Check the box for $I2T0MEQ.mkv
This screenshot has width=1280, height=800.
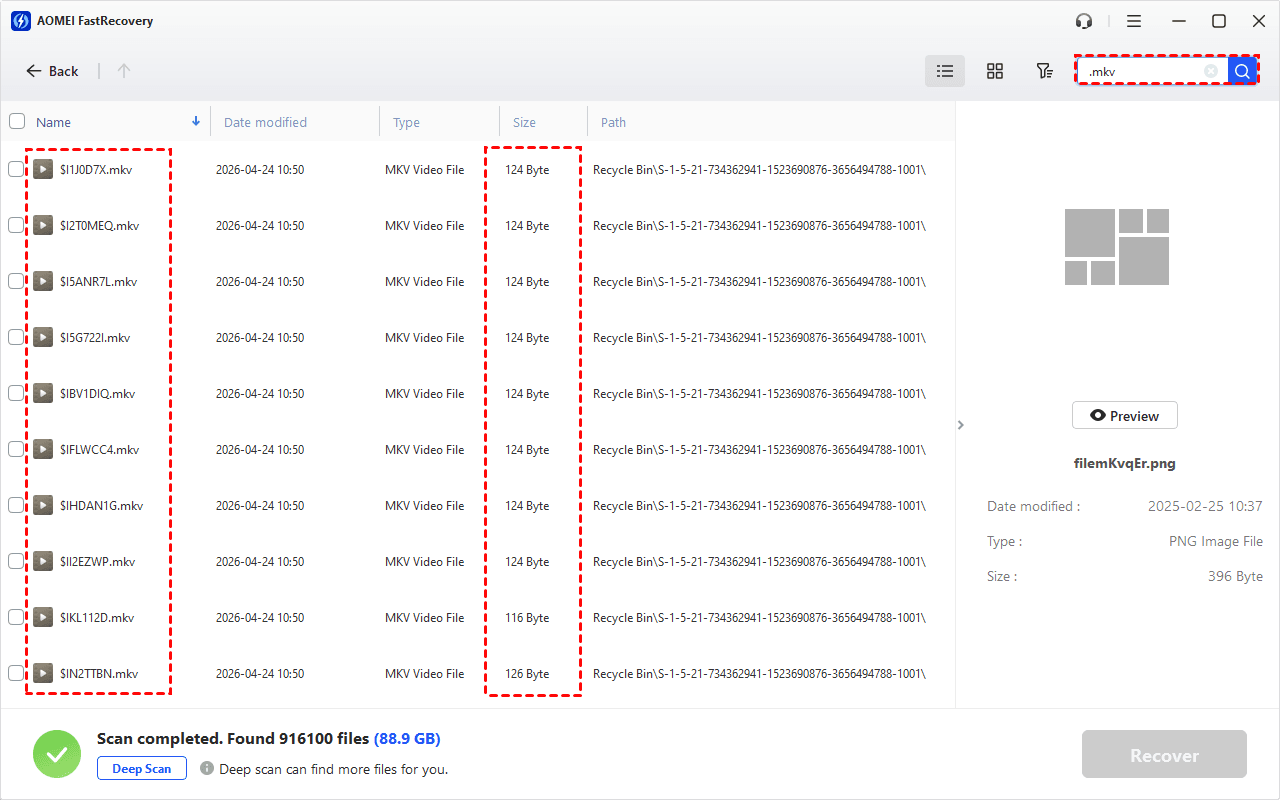coord(16,226)
